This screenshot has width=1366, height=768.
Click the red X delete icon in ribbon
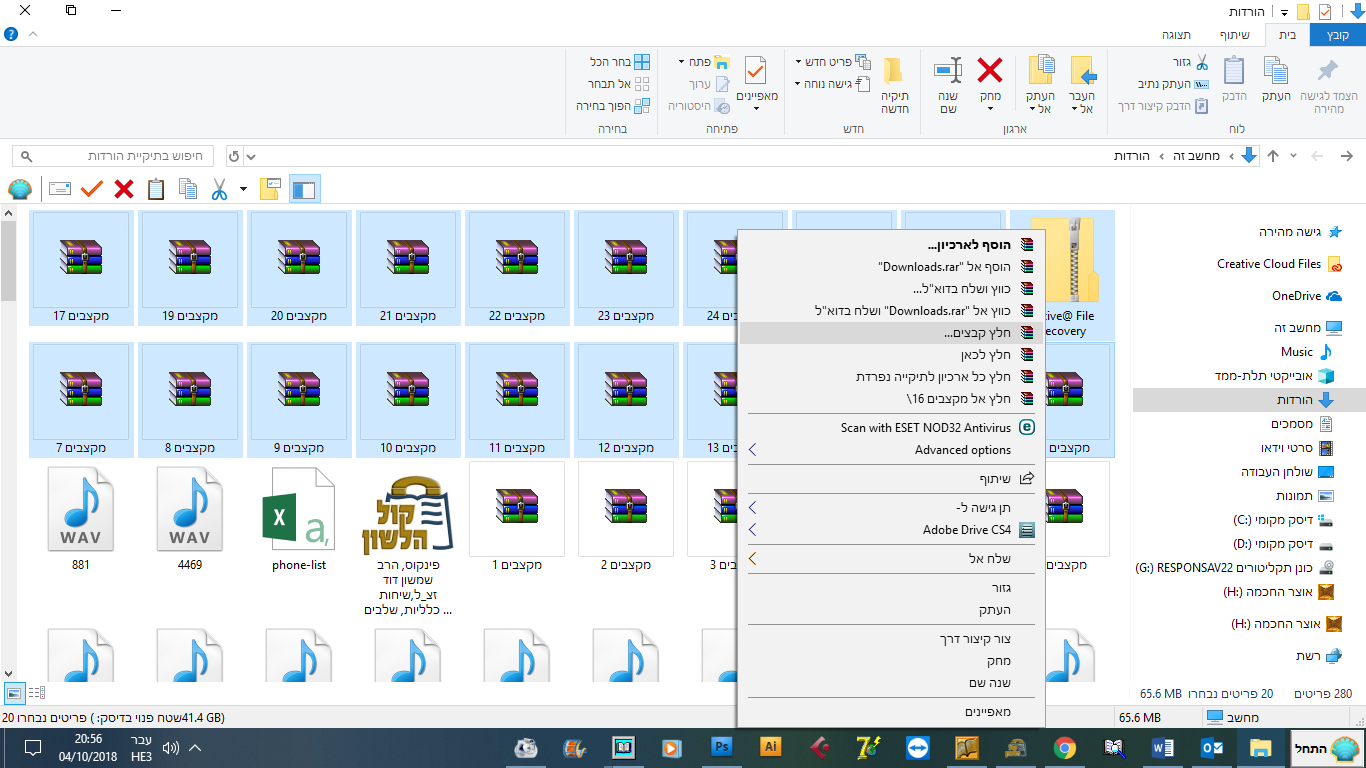(x=989, y=71)
